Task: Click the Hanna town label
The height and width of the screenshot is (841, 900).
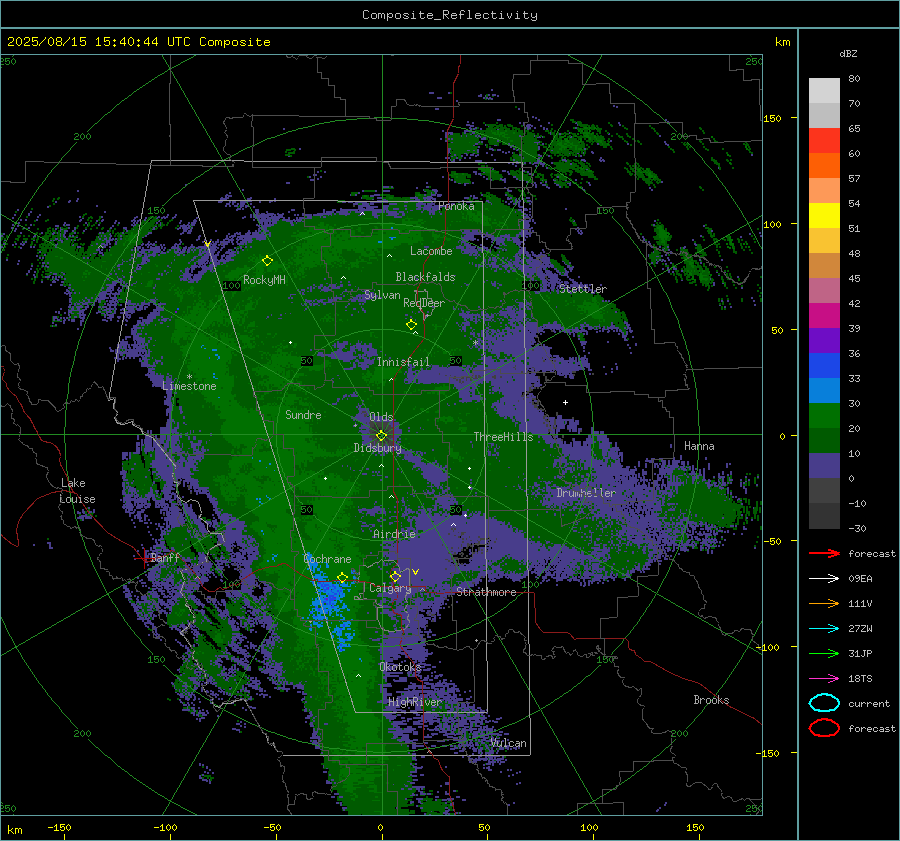Action: 699,446
